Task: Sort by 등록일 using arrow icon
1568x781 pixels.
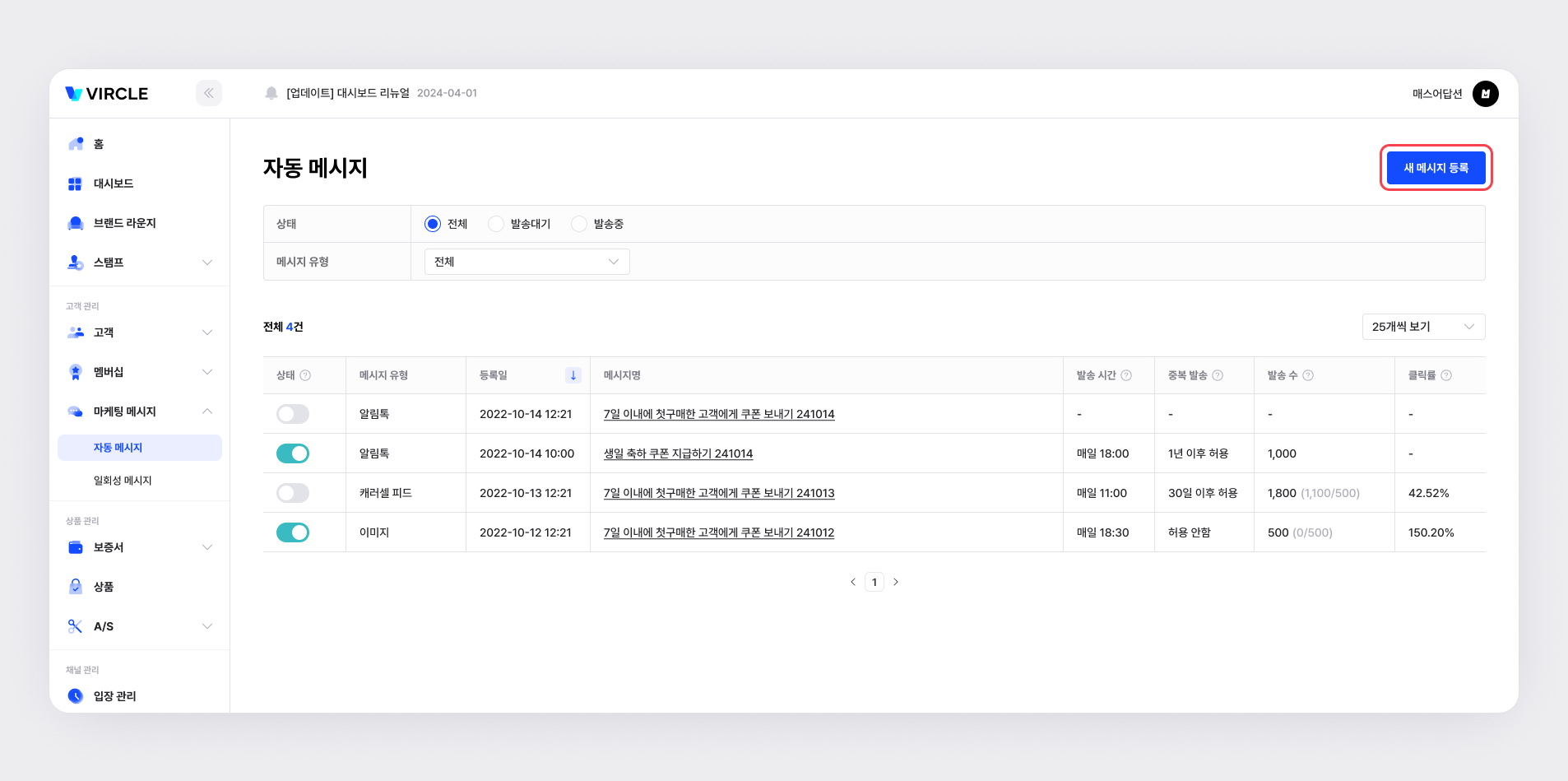Action: point(573,375)
